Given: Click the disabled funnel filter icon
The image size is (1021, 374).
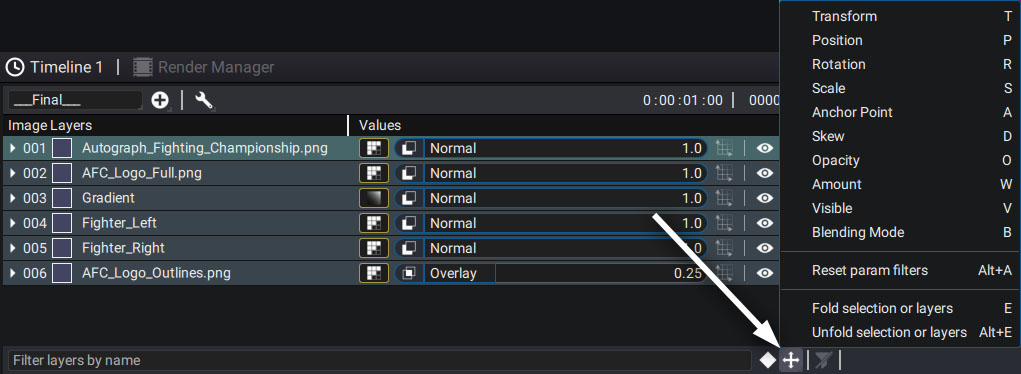Looking at the screenshot, I should pos(824,359).
